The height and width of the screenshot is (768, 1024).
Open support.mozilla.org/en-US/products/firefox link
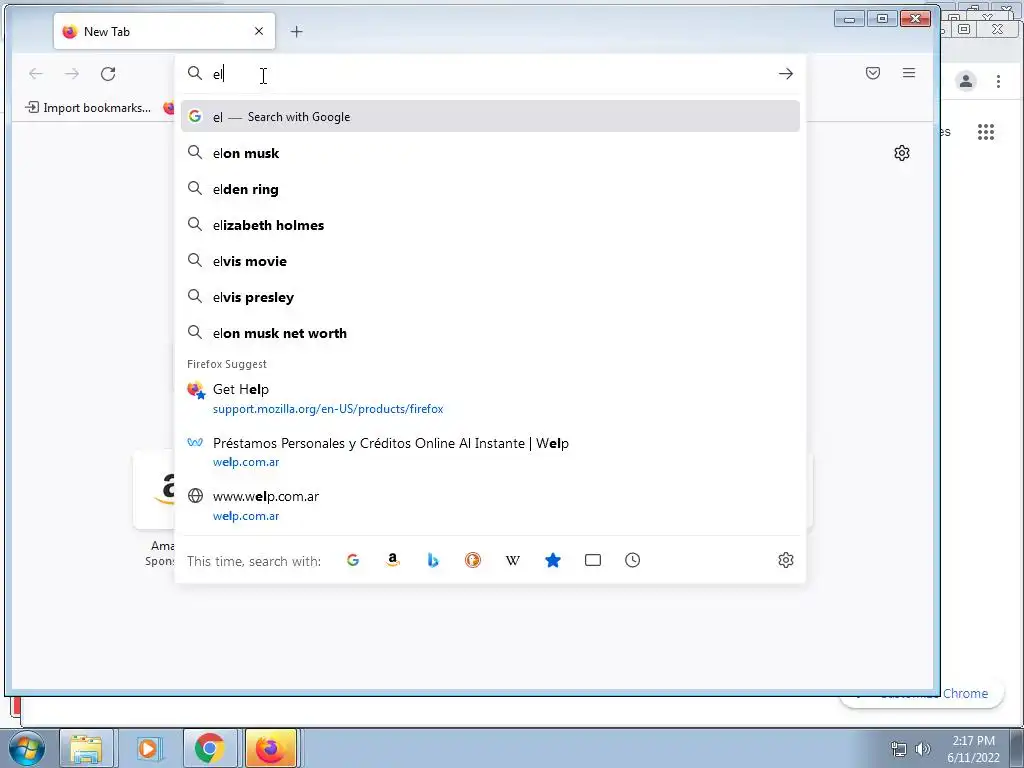click(x=328, y=409)
